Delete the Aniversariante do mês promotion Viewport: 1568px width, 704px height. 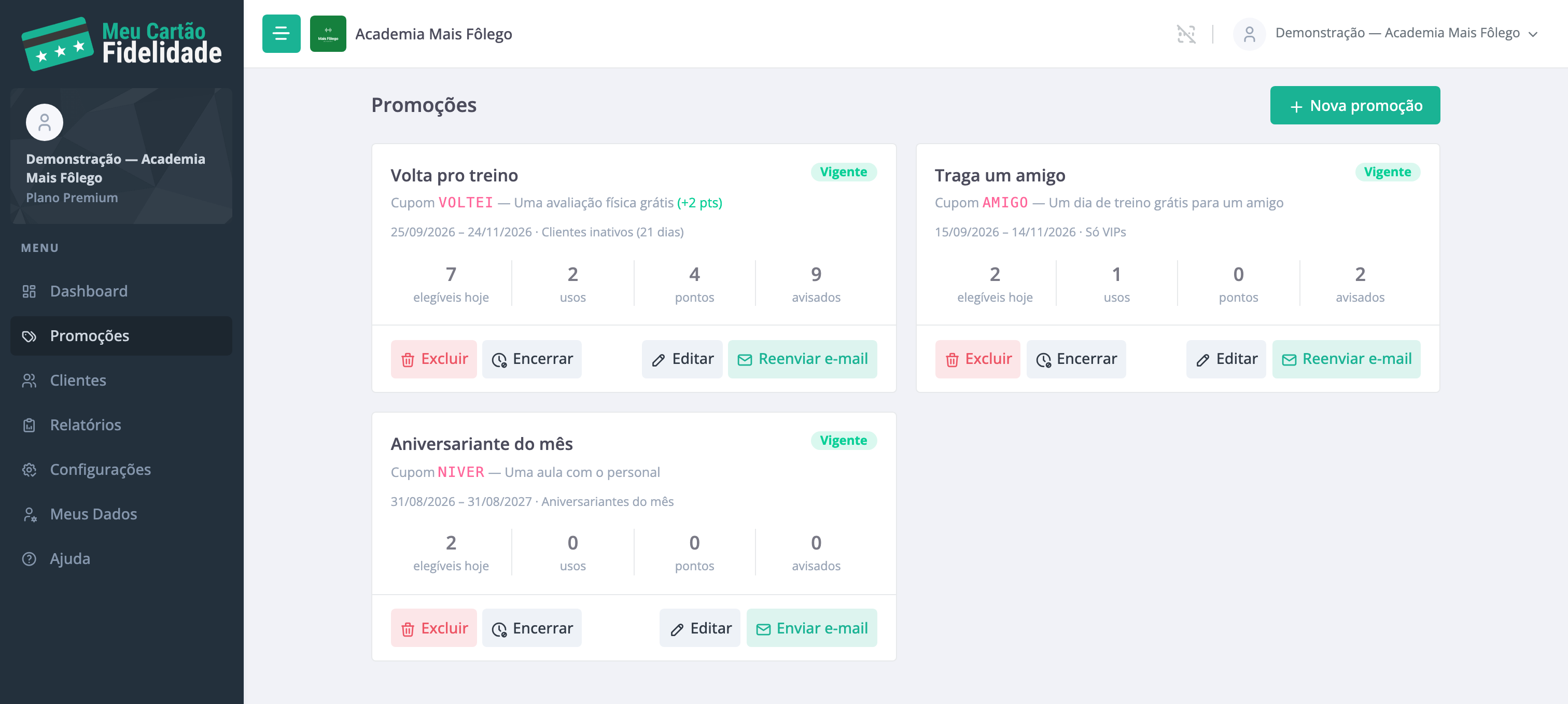tap(433, 628)
